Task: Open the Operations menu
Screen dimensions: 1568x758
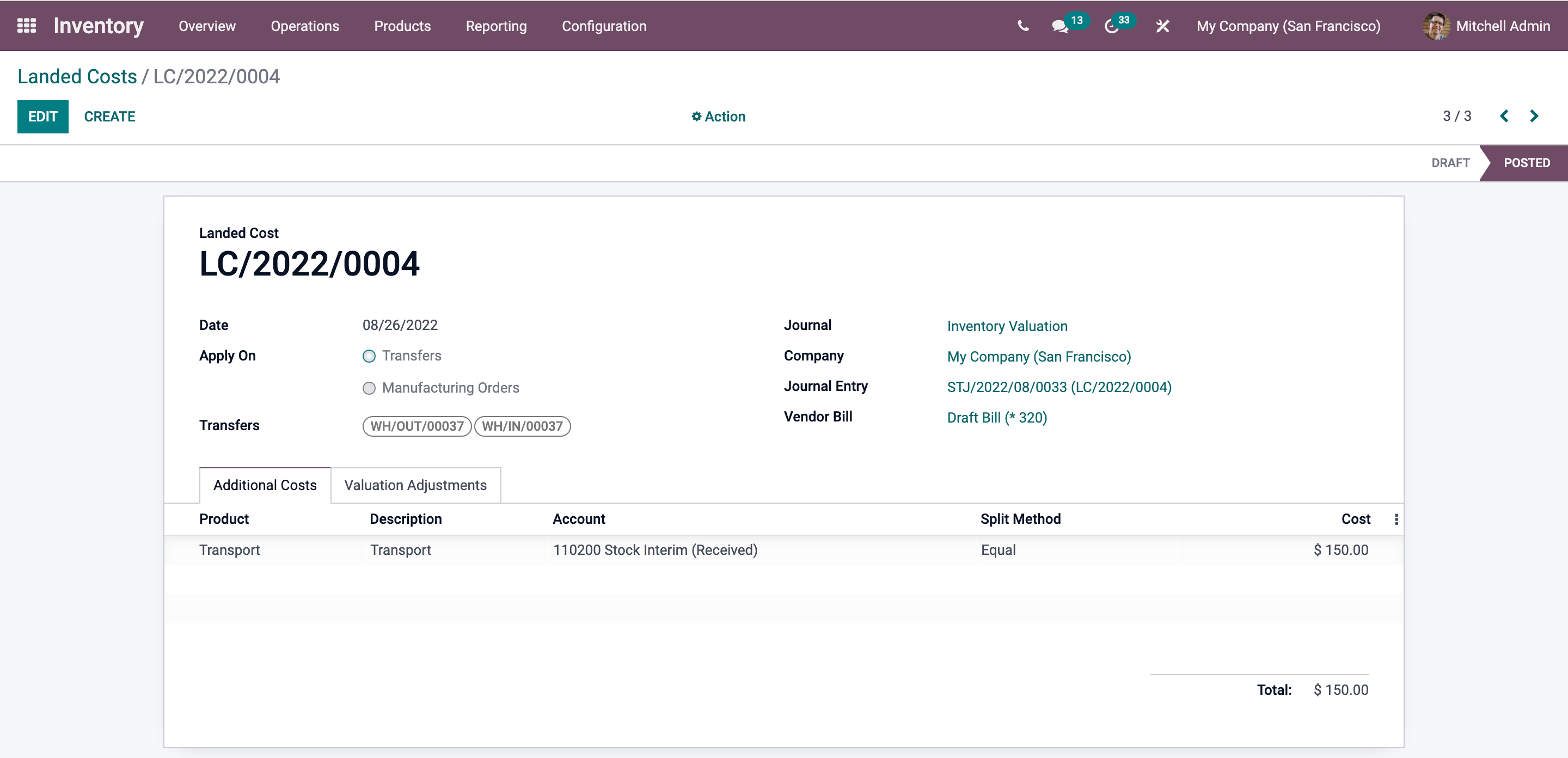Action: pyautogui.click(x=304, y=26)
